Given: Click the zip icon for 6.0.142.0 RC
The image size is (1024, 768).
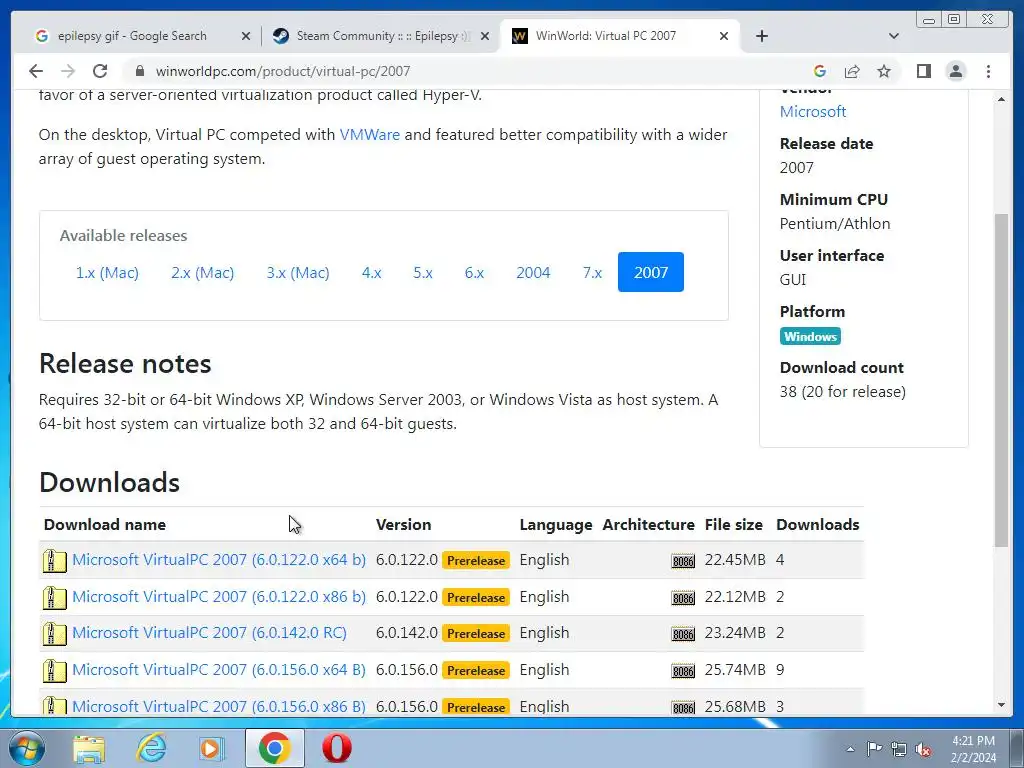Looking at the screenshot, I should click(x=54, y=633).
